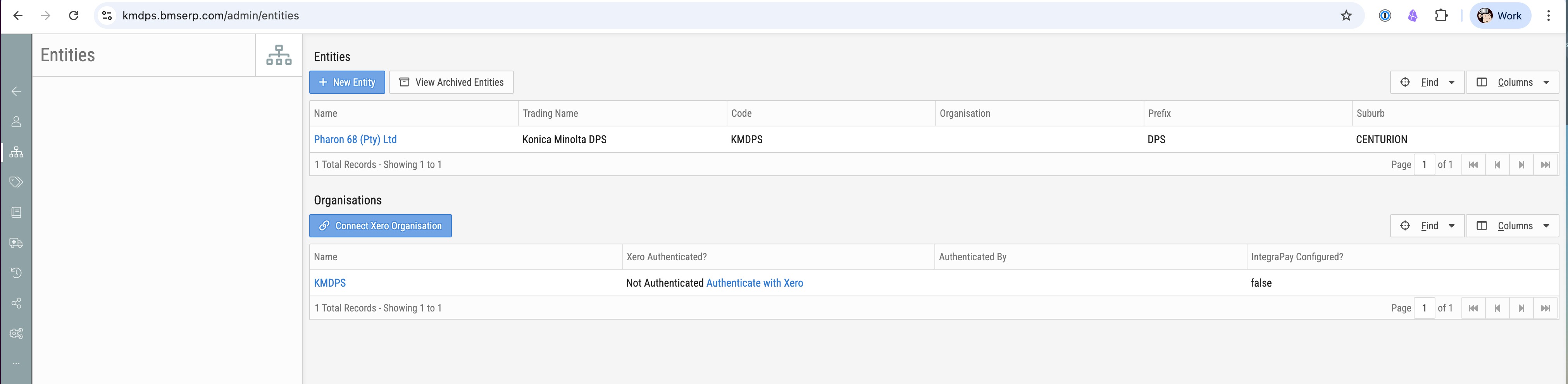Screen dimensions: 1568x384
Task: Click Connect Xero Organisation button
Action: click(x=381, y=226)
